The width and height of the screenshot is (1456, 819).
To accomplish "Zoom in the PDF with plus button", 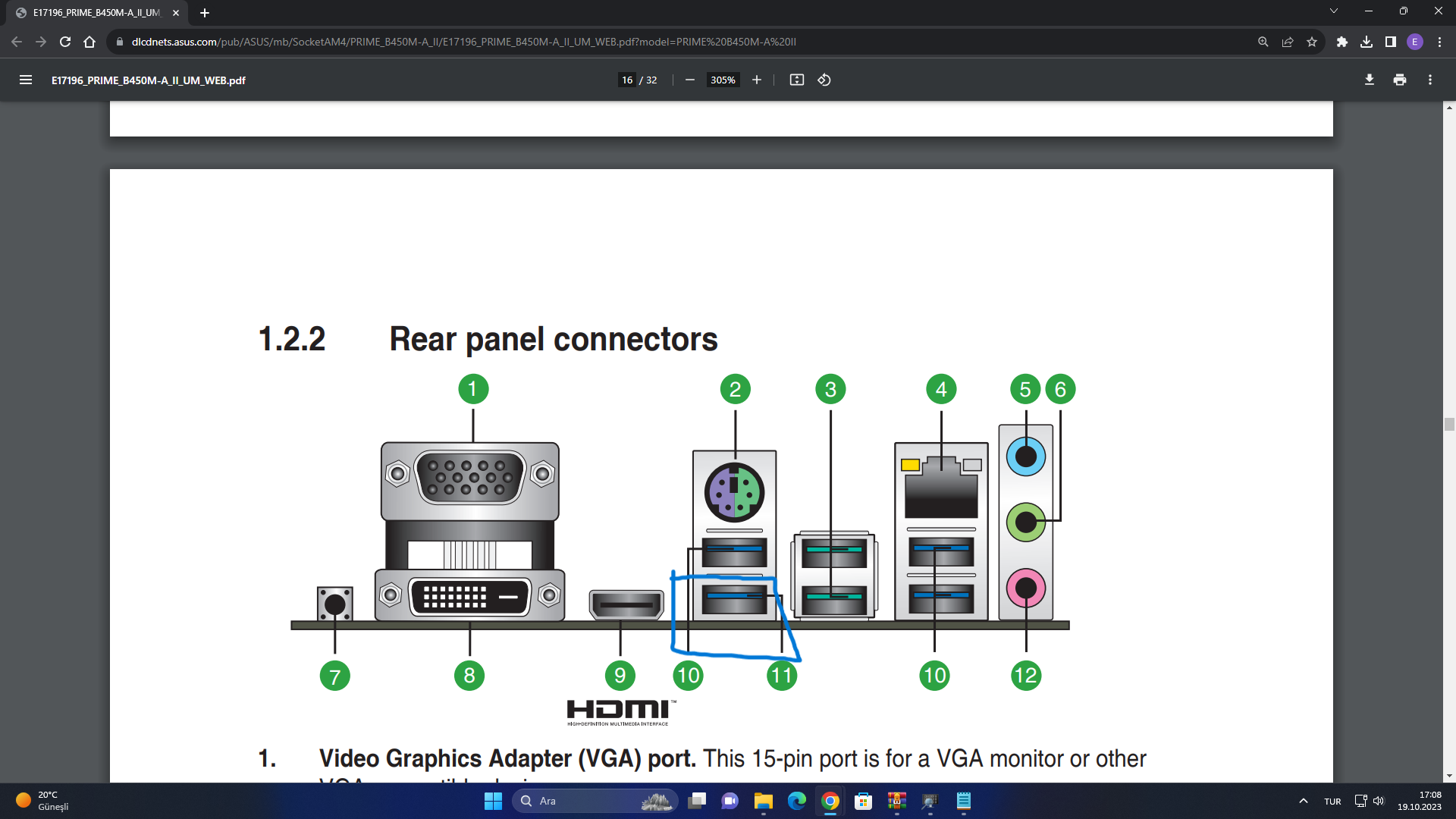I will [756, 80].
